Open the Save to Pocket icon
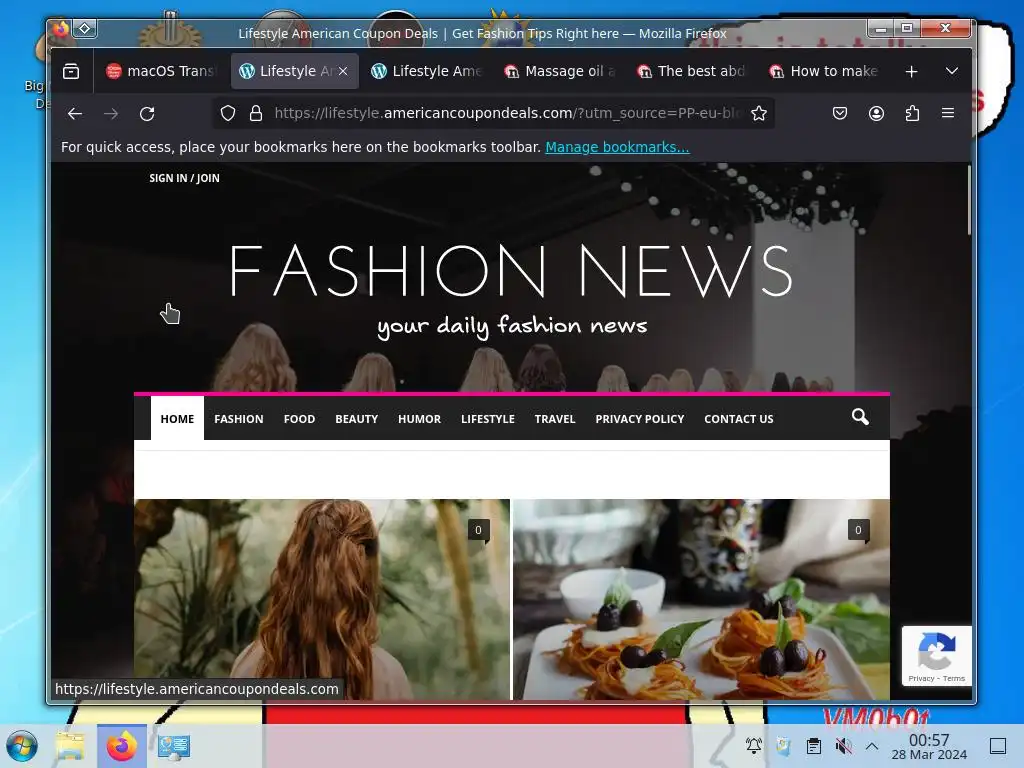 point(840,114)
